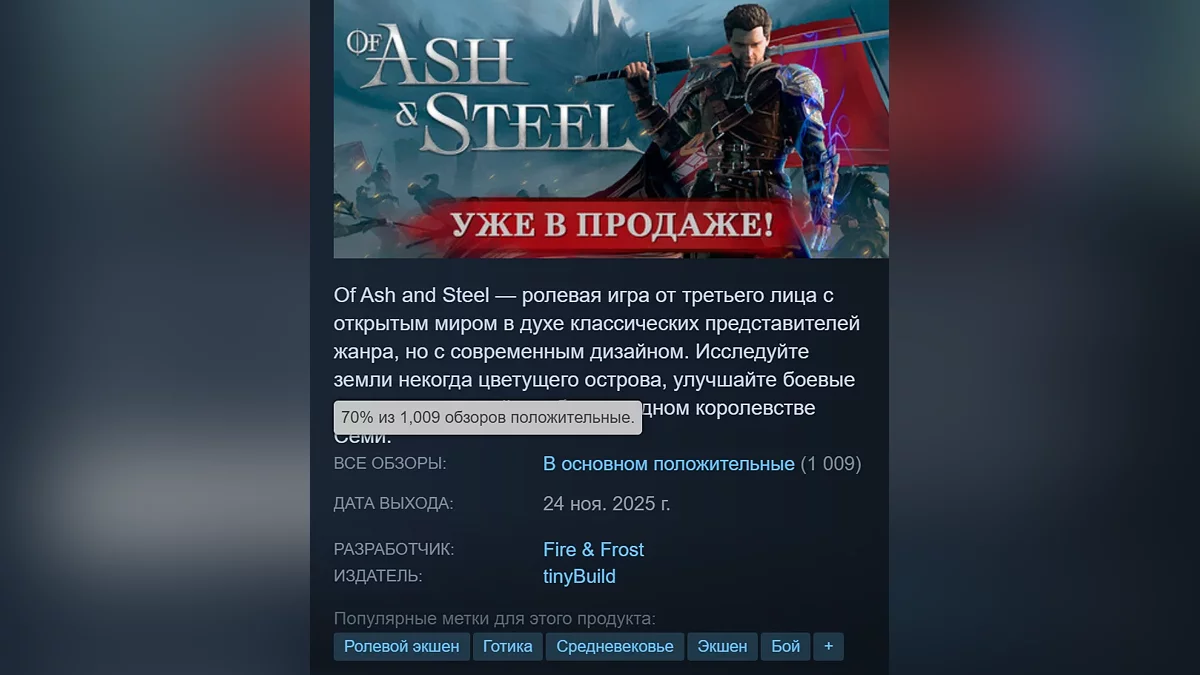This screenshot has width=1200, height=675.
Task: Click the game description paragraph
Action: (x=598, y=366)
